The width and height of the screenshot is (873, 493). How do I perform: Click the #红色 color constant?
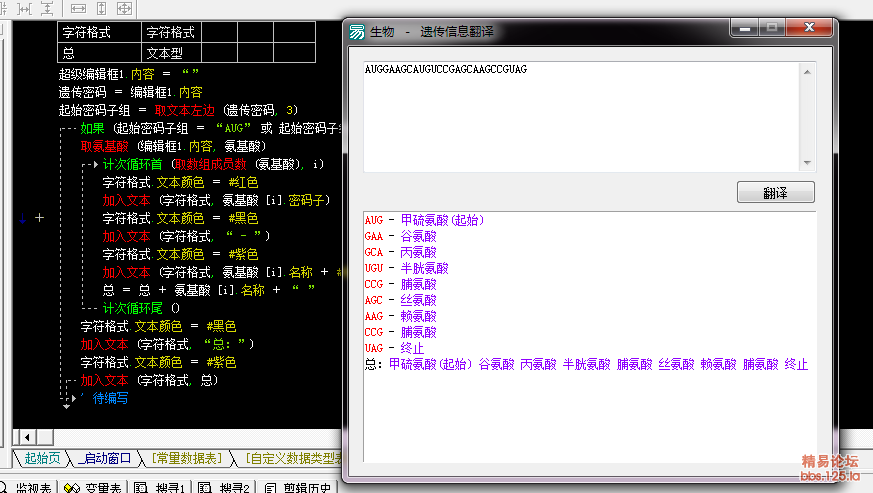(243, 182)
